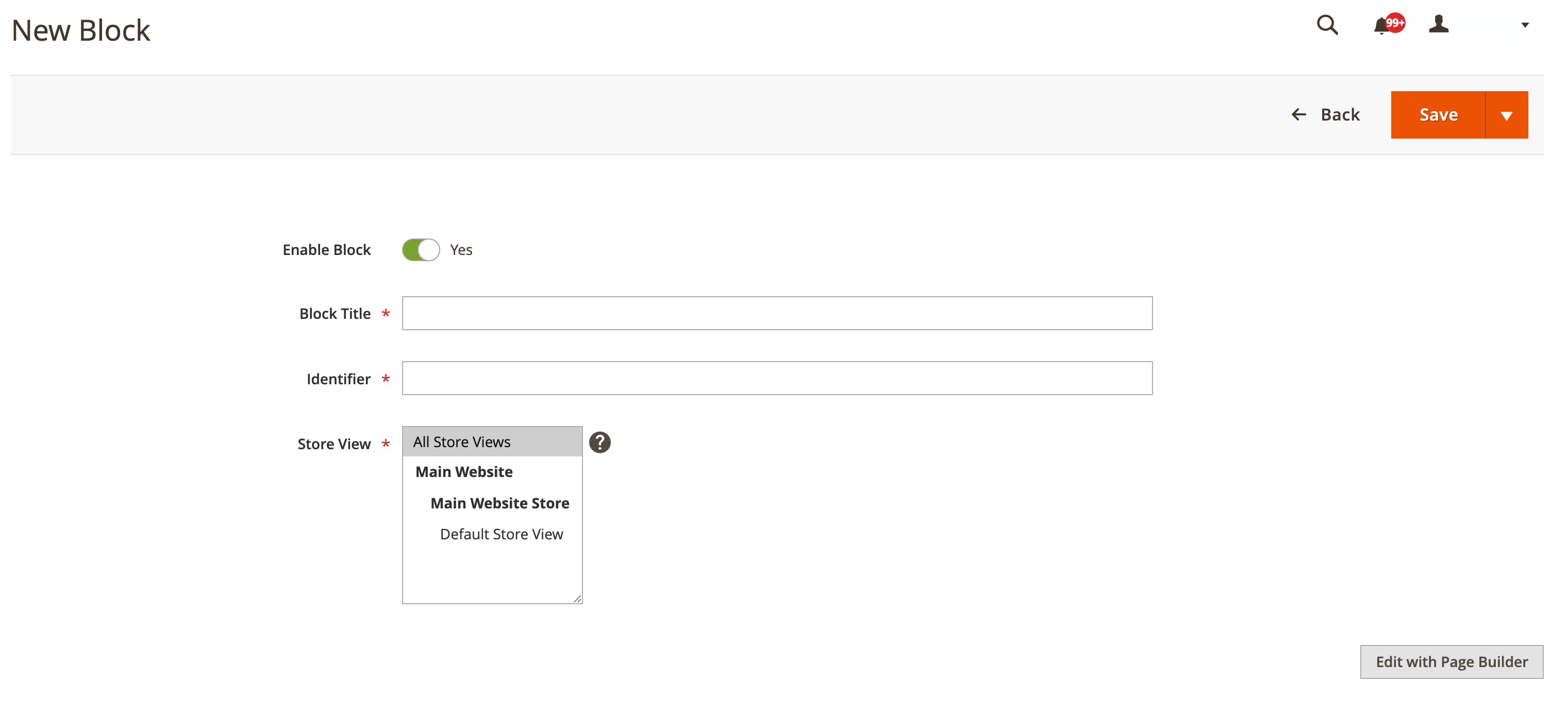Focus the Identifier input field
Viewport: 1568px width, 715px height.
point(777,378)
